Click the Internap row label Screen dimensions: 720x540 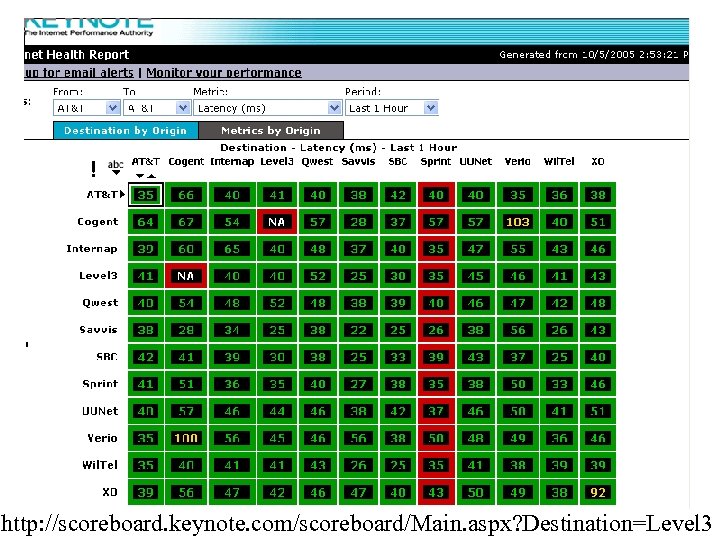(x=92, y=249)
